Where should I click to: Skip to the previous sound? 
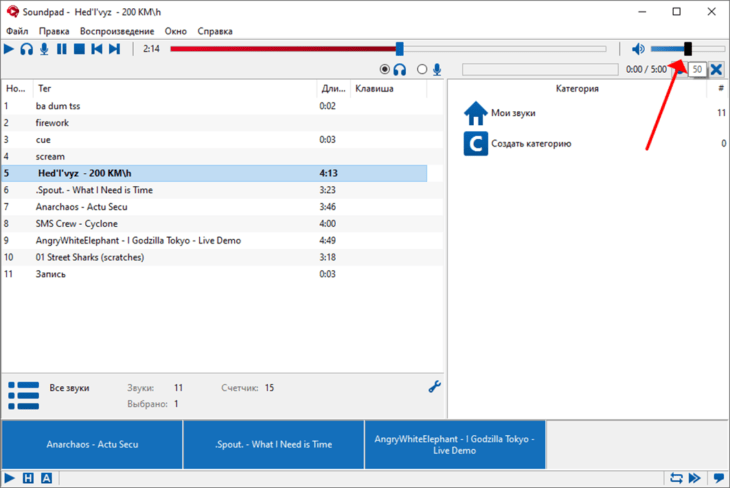97,48
